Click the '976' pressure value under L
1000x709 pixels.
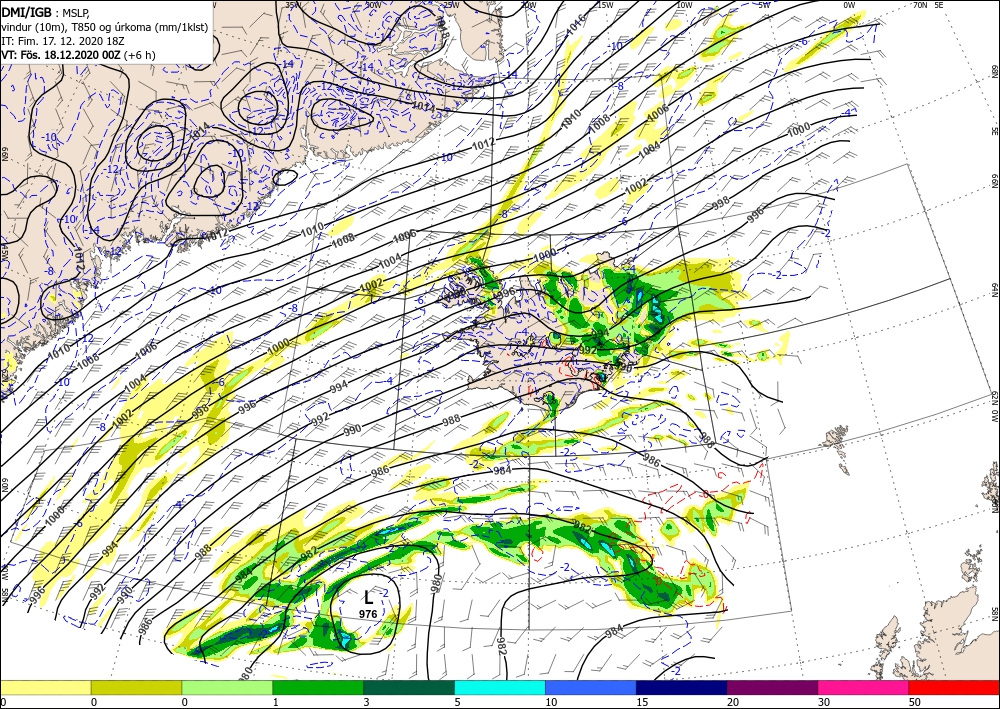coord(368,614)
